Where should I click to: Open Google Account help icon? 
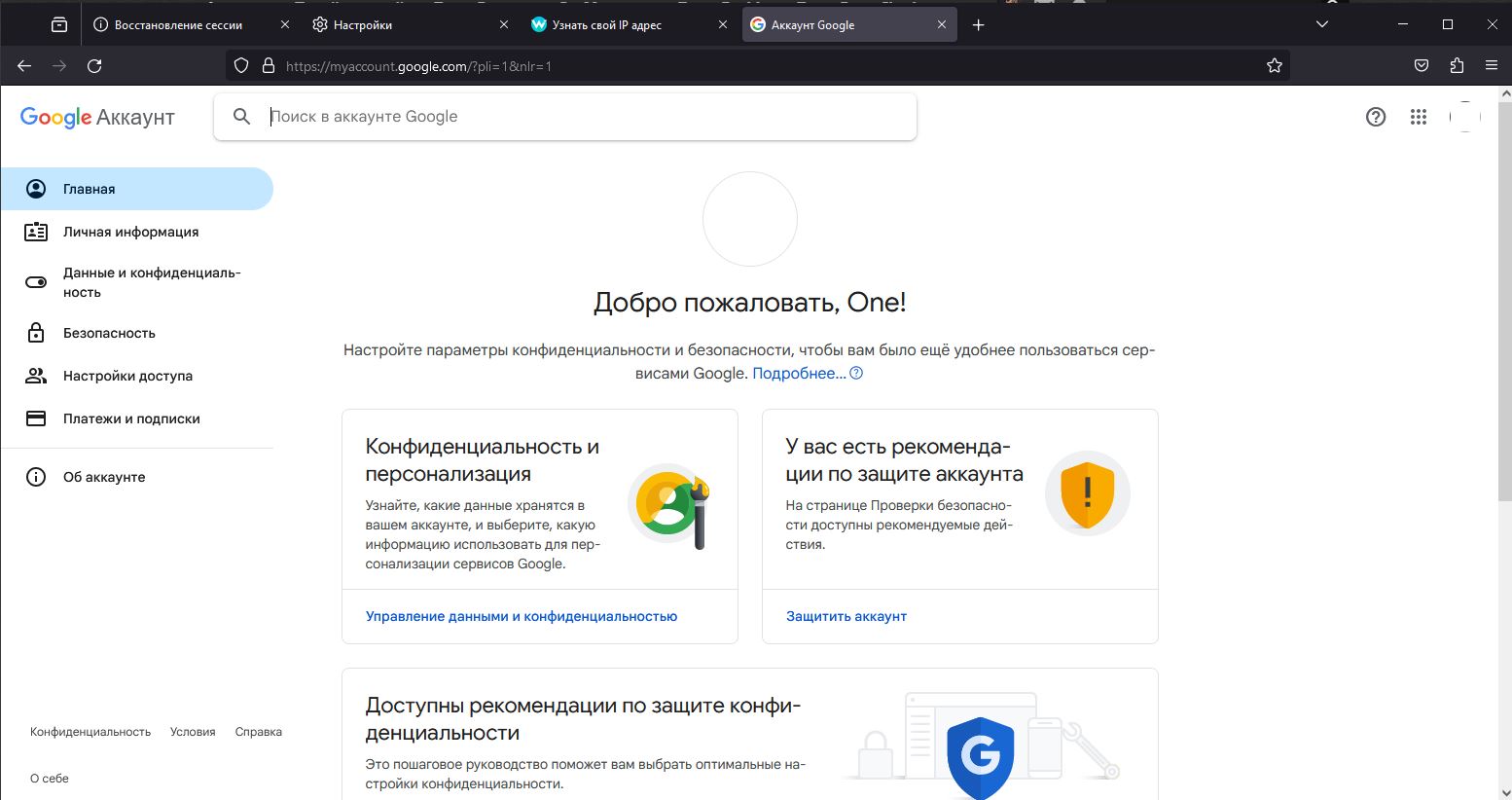[x=1376, y=117]
